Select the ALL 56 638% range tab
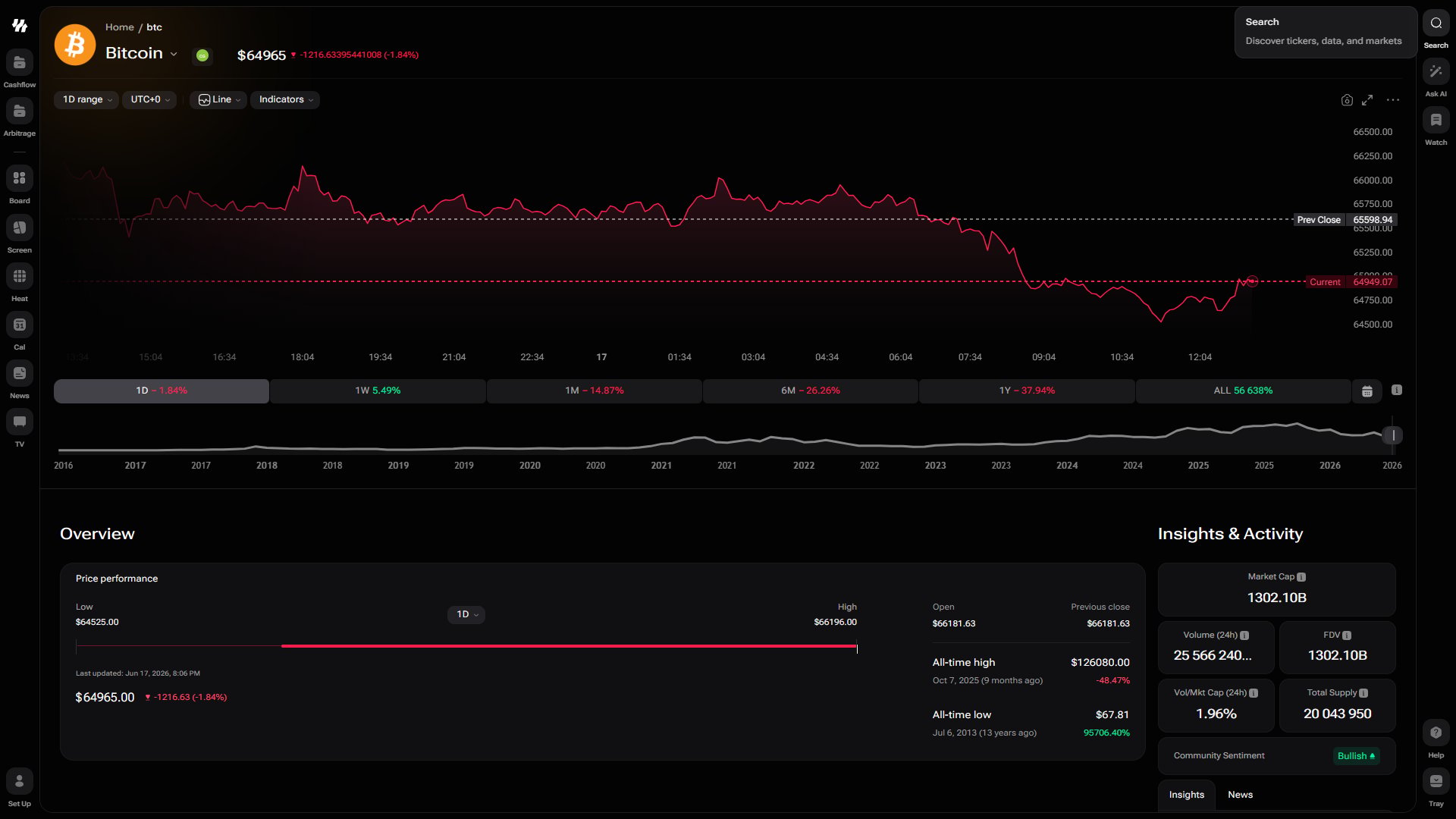 (x=1243, y=391)
